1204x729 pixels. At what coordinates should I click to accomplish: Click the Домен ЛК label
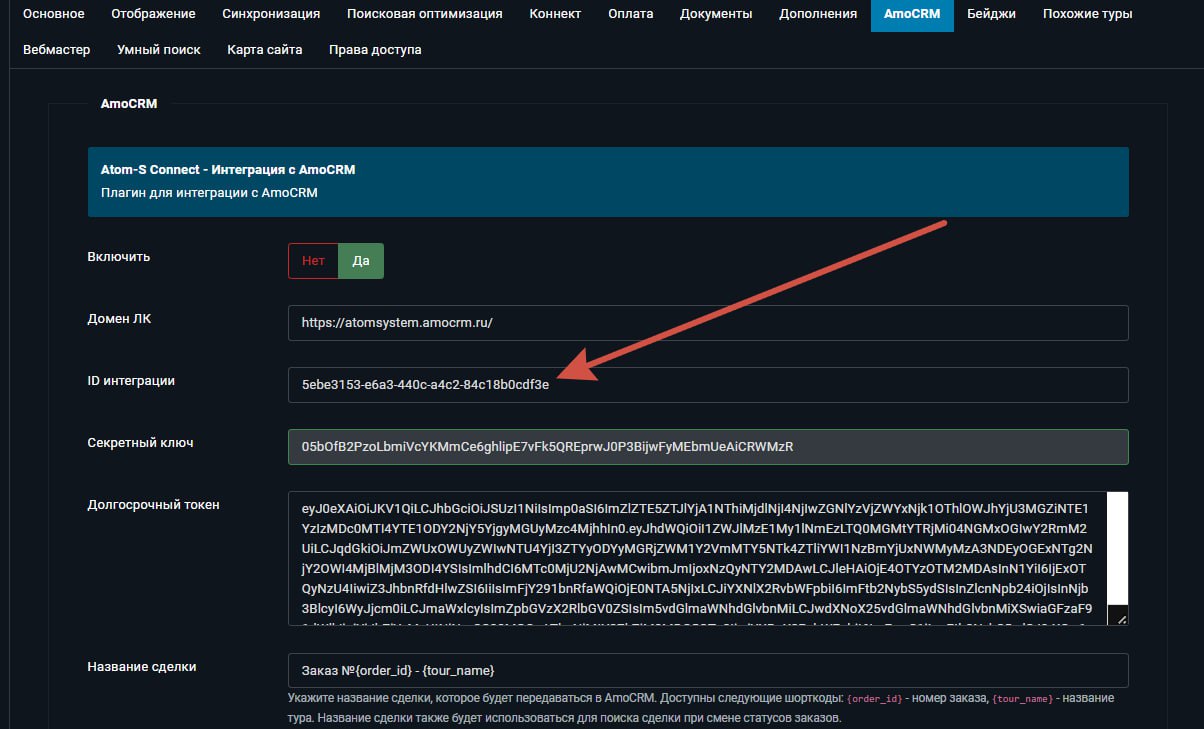click(x=119, y=319)
